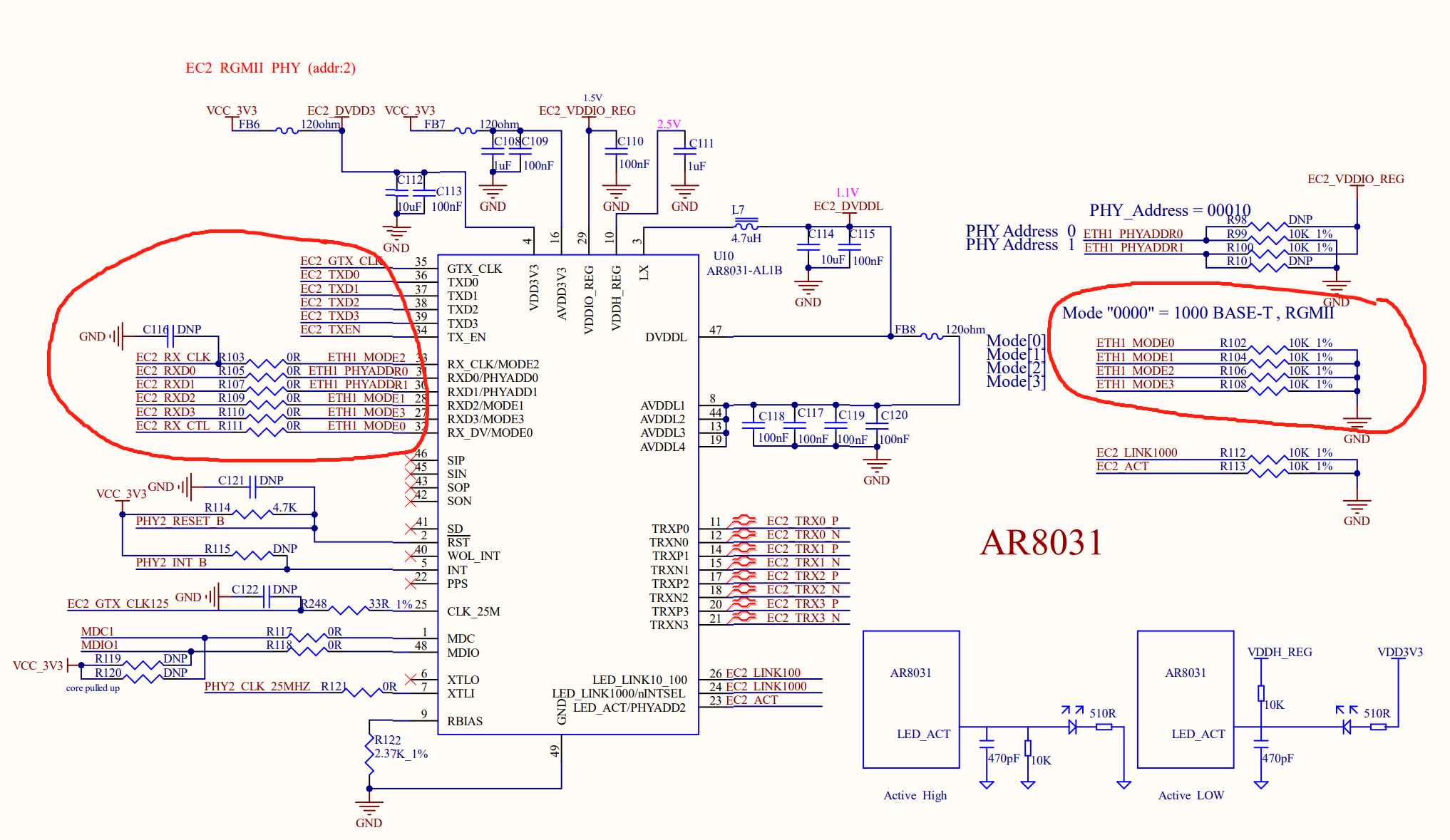
Task: Select the "PHY2_RESET_B" net label
Action: click(x=180, y=521)
